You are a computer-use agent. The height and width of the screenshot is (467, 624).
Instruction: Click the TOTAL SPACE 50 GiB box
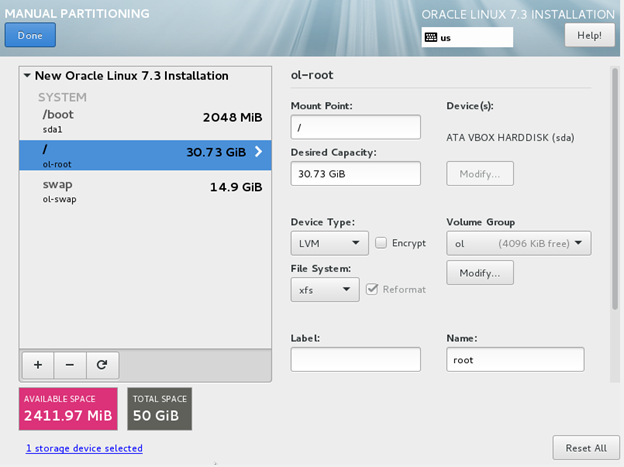(160, 409)
